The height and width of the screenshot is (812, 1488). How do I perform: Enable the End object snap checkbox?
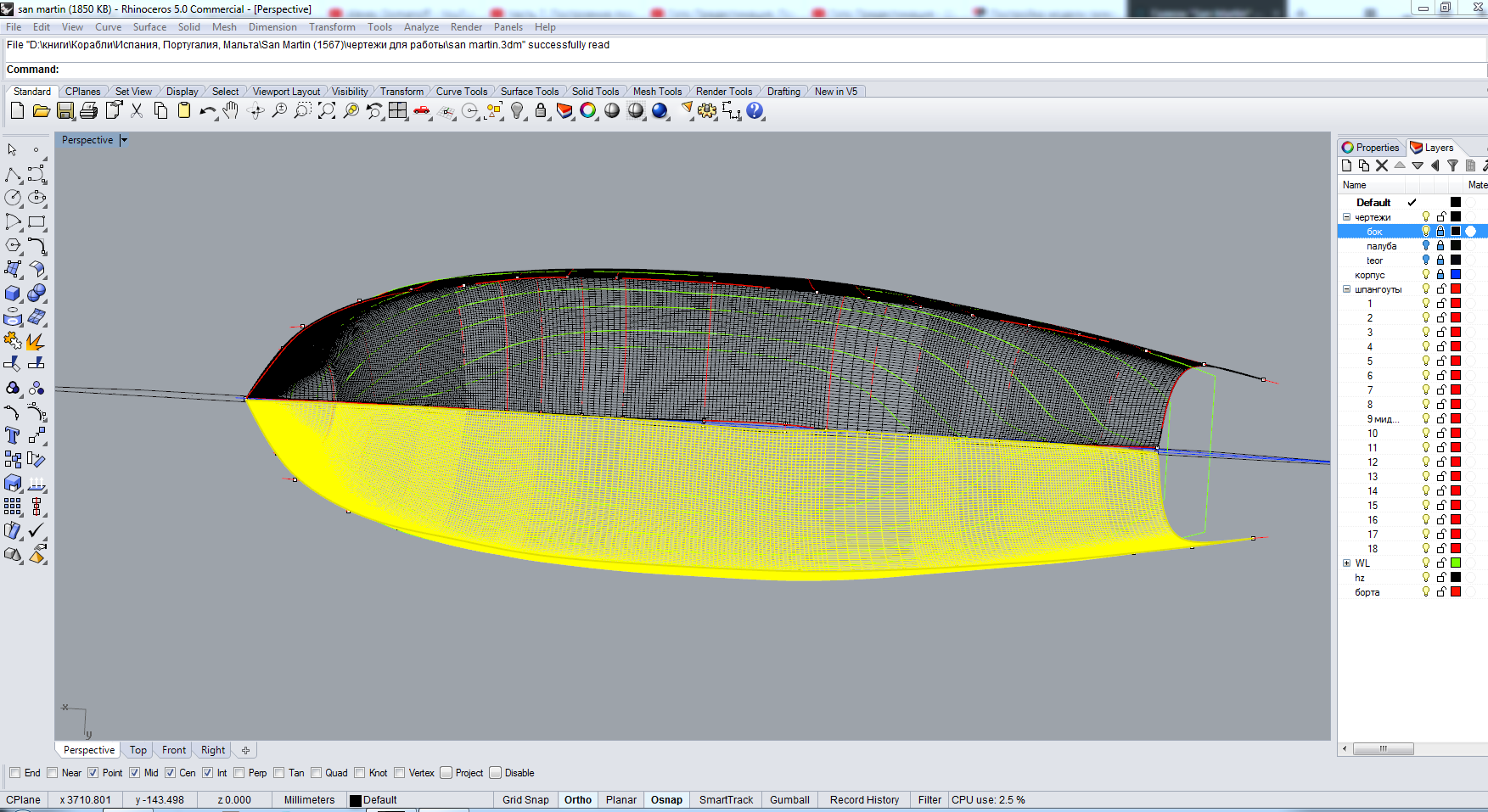pyautogui.click(x=15, y=773)
